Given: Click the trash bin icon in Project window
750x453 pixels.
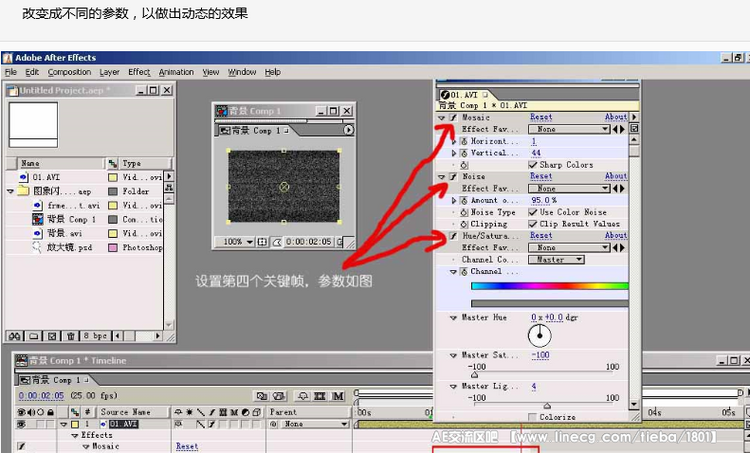Looking at the screenshot, I should coord(71,336).
